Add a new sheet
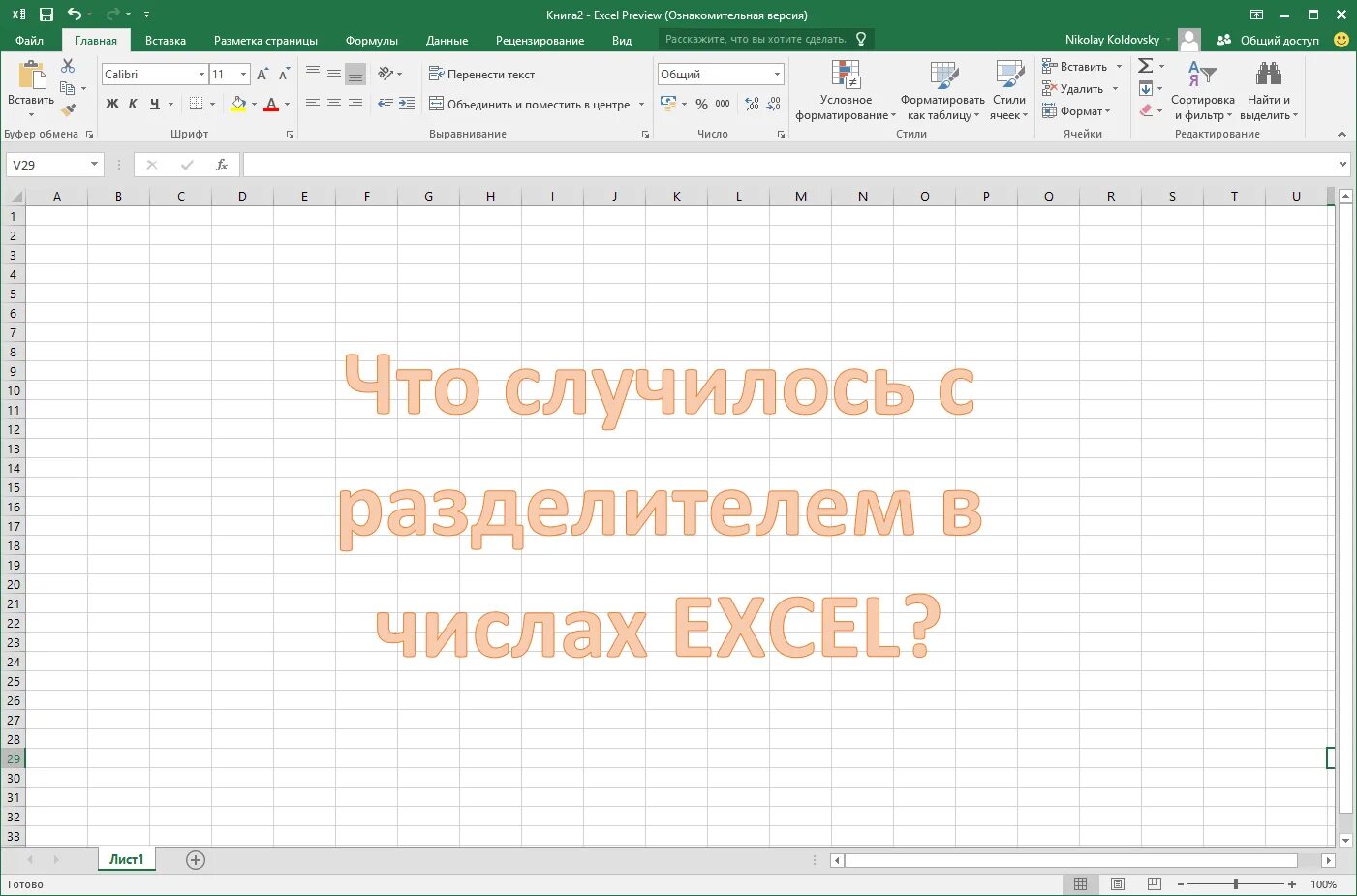This screenshot has height=896, width=1357. pyautogui.click(x=196, y=860)
